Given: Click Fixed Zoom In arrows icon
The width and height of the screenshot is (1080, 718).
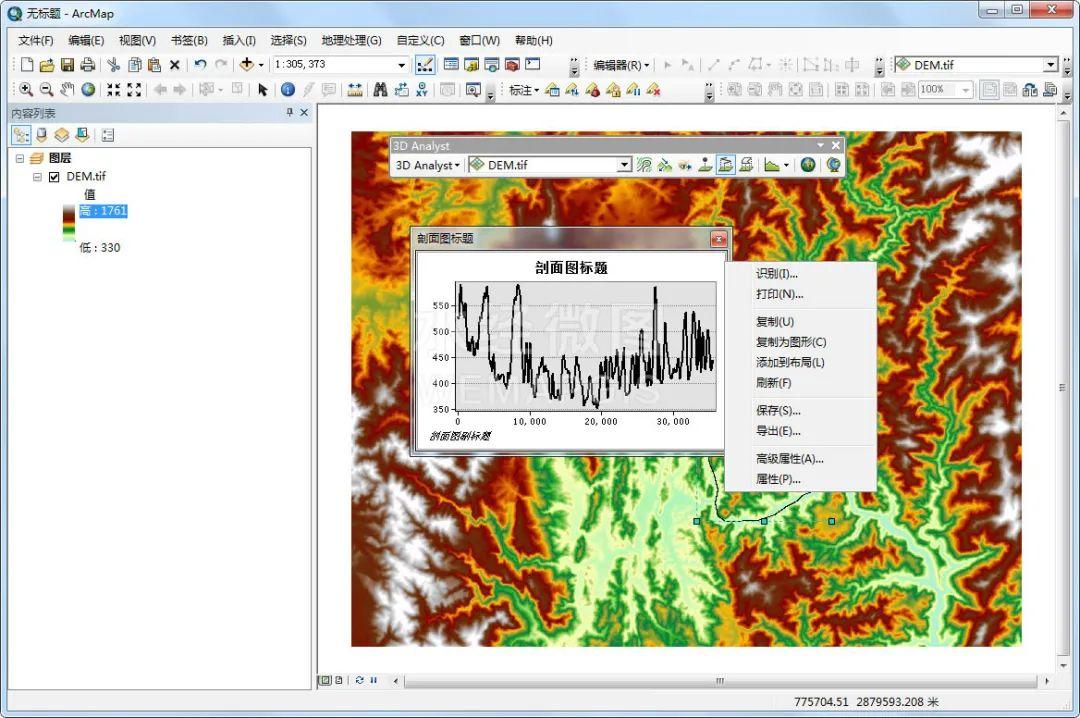Looking at the screenshot, I should 114,90.
